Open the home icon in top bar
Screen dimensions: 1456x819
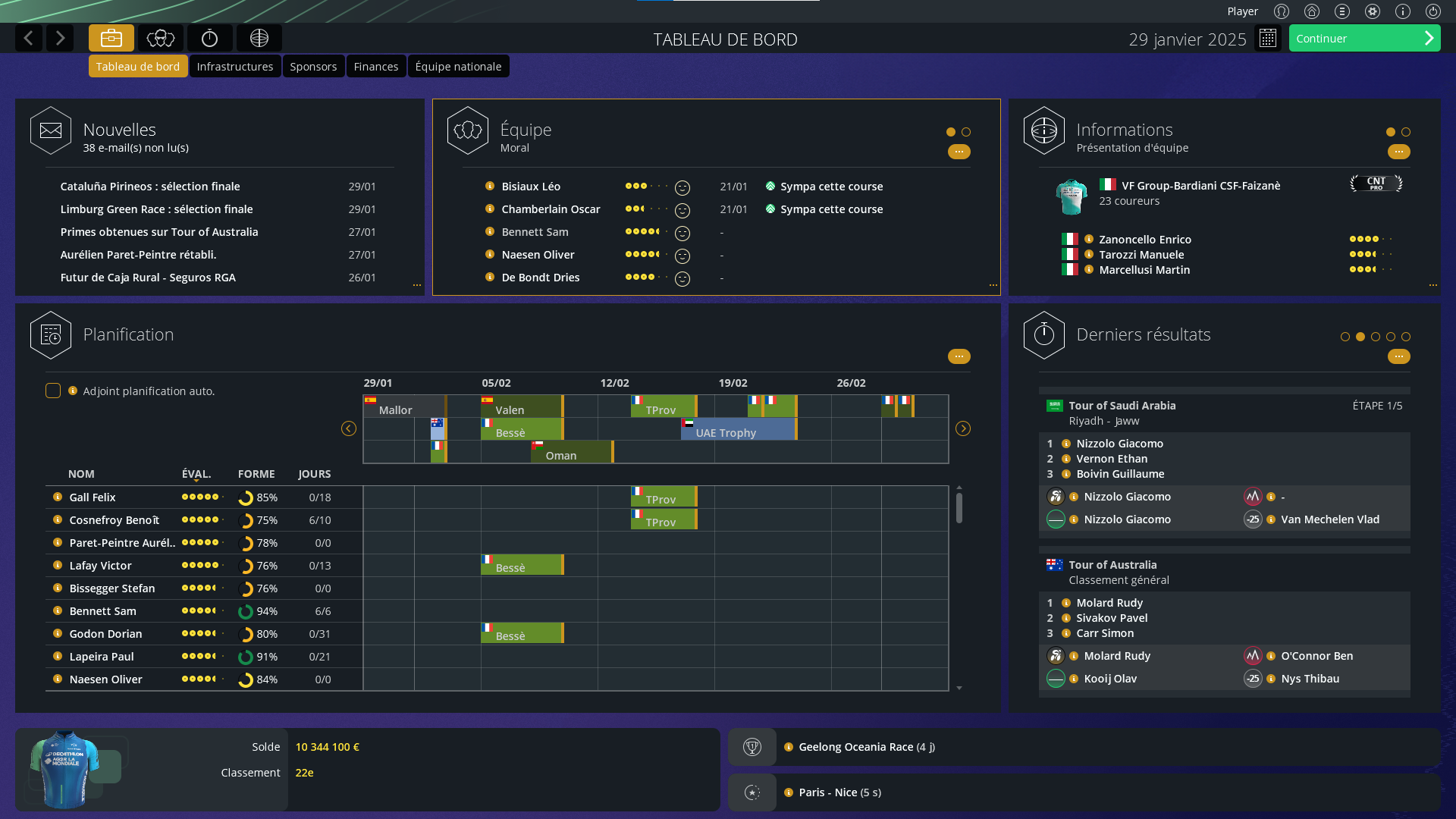point(1312,11)
